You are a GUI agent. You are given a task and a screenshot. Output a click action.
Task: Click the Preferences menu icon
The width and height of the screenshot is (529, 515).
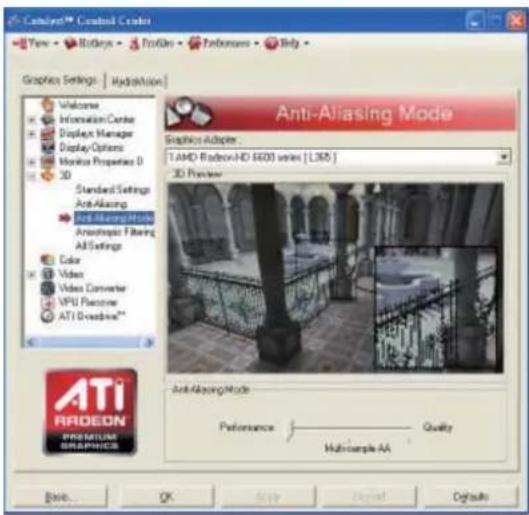click(194, 43)
